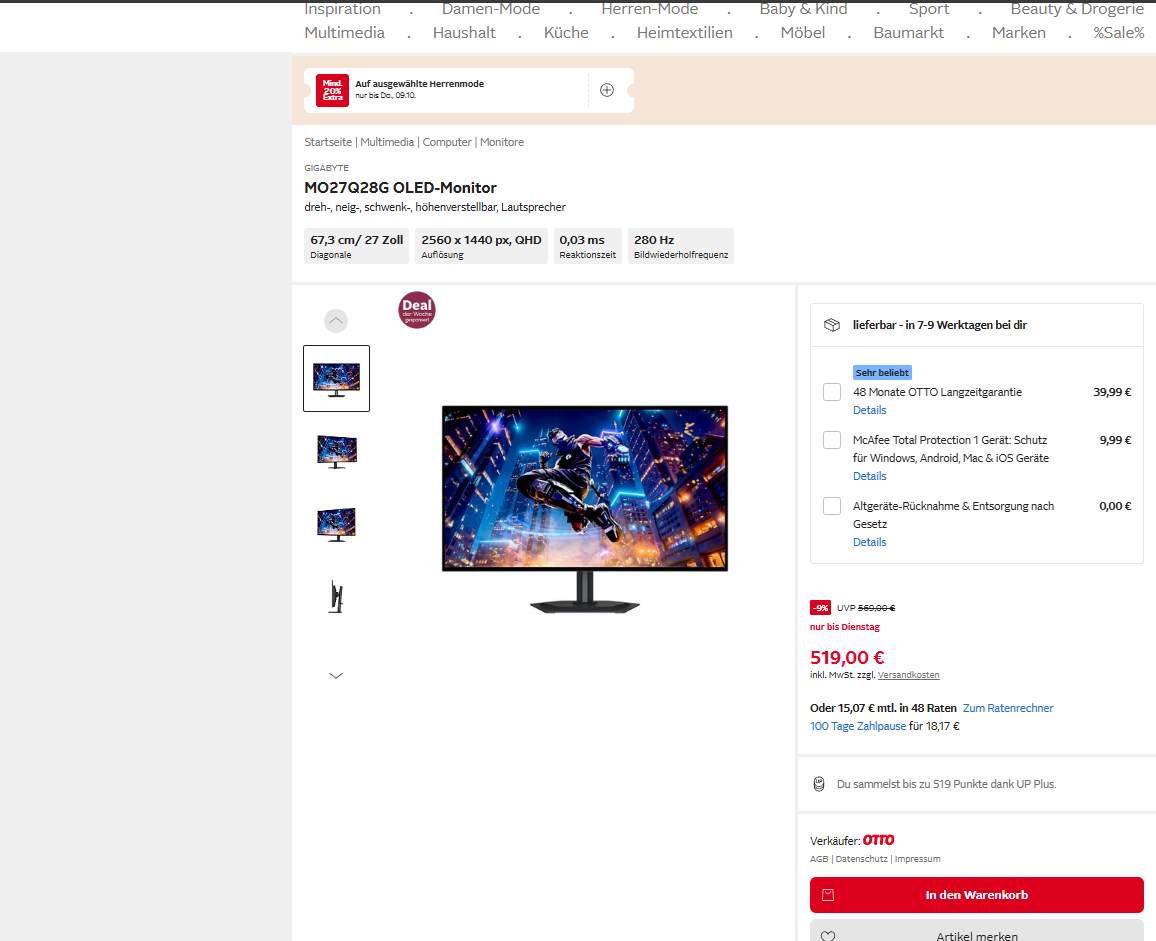Open the %Sale% section
Screen dimensions: 1156x941
pos(1118,32)
